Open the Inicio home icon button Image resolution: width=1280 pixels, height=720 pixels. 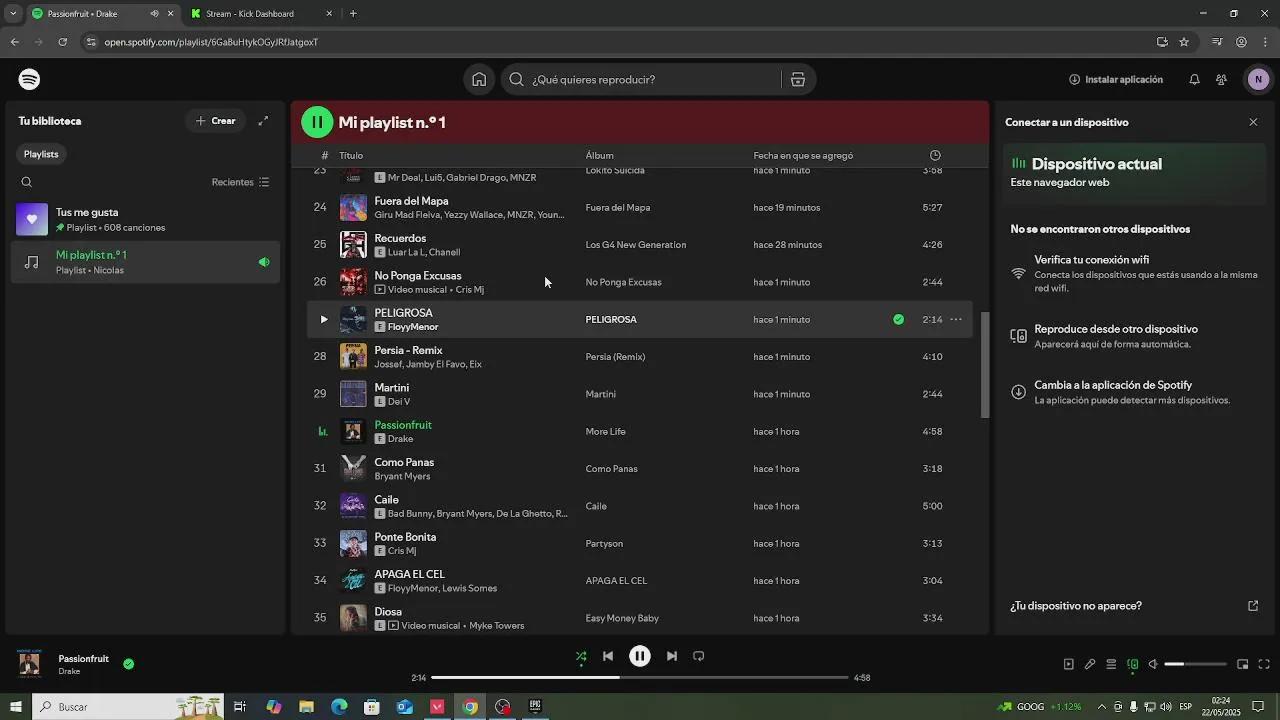(479, 80)
